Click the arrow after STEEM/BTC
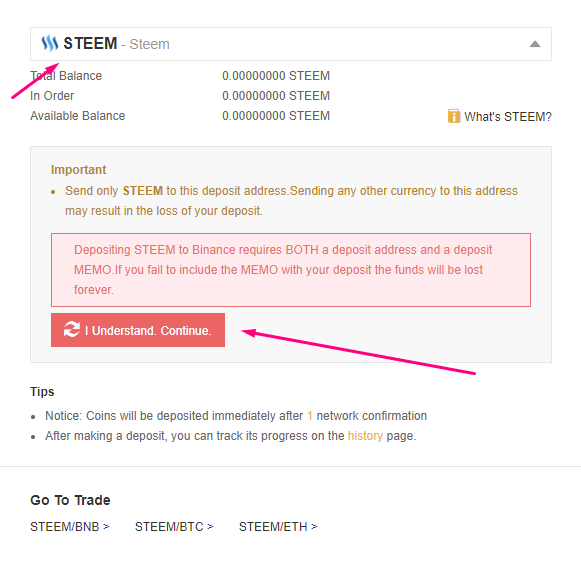The image size is (581, 566). pyautogui.click(x=210, y=526)
